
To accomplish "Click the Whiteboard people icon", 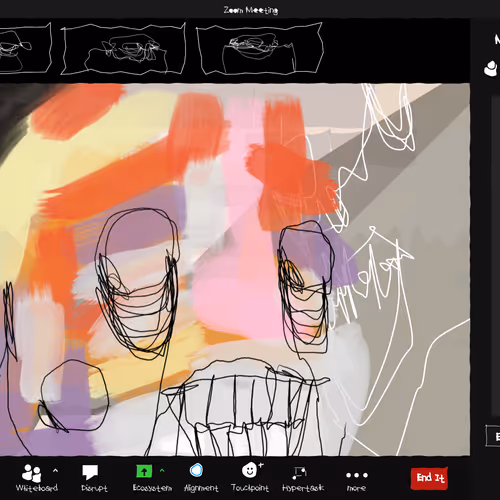I will tap(31, 473).
